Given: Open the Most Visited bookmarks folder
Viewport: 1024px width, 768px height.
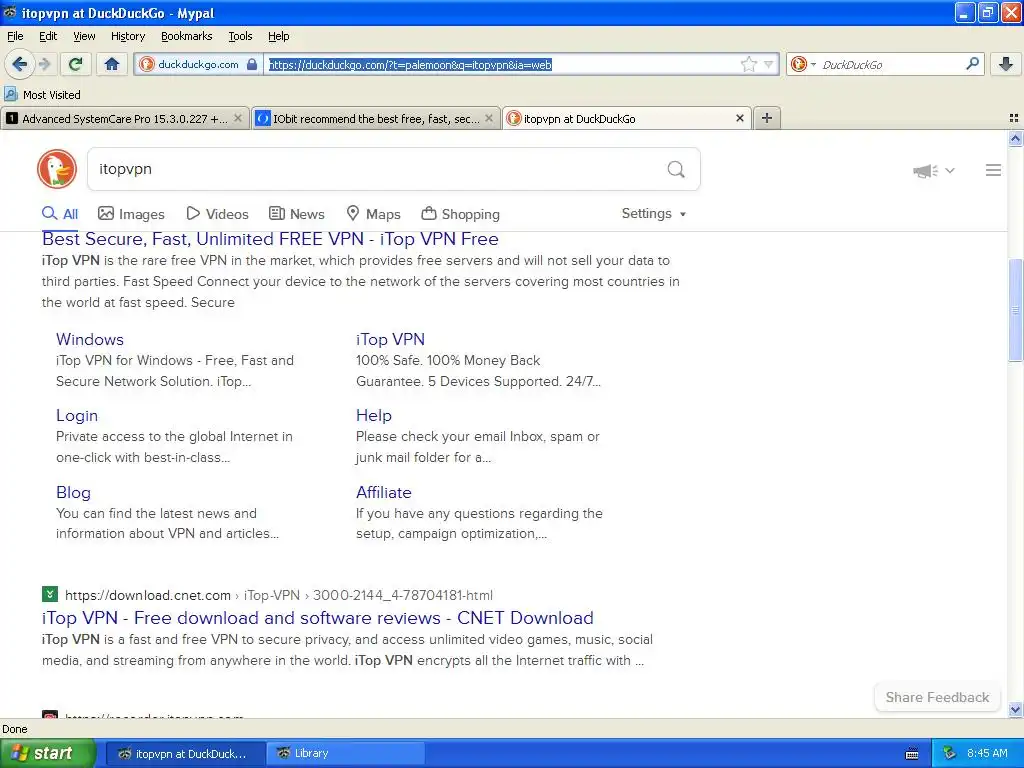Looking at the screenshot, I should [x=42, y=95].
